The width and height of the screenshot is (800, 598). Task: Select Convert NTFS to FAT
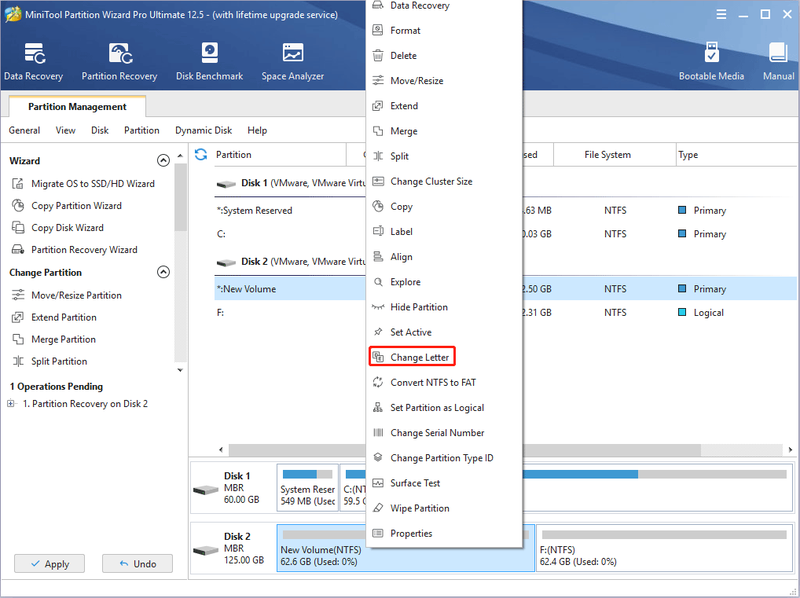(444, 382)
